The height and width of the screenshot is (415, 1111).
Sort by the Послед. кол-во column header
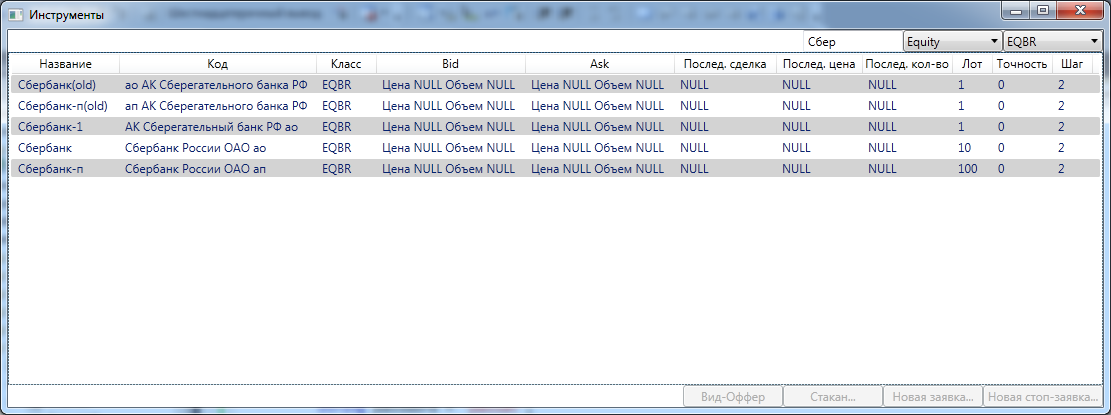coord(907,64)
